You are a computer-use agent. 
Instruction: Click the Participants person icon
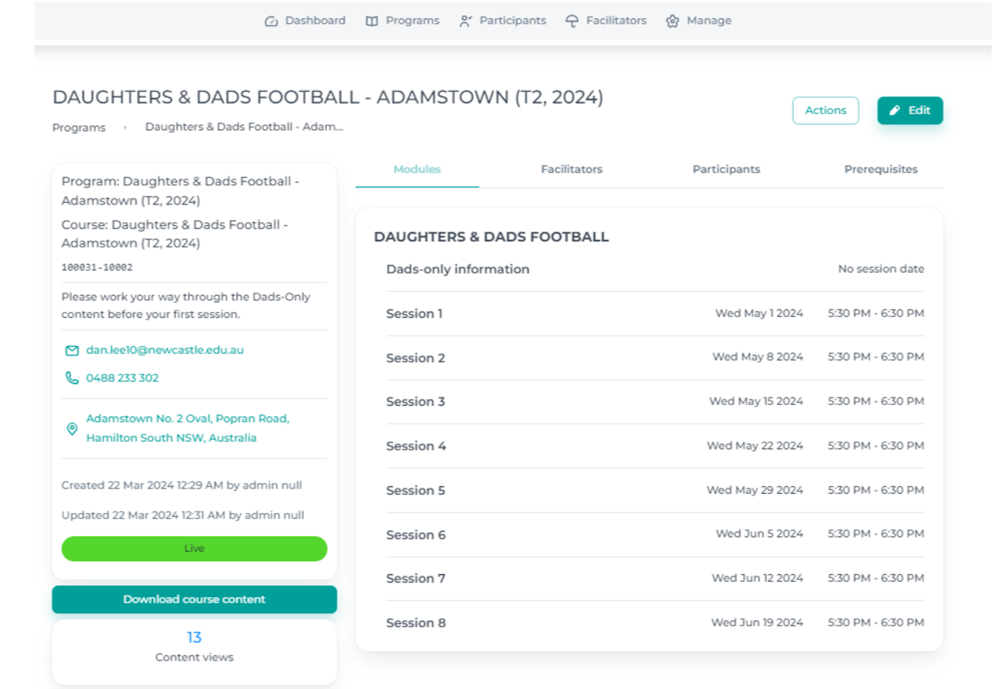[x=465, y=21]
